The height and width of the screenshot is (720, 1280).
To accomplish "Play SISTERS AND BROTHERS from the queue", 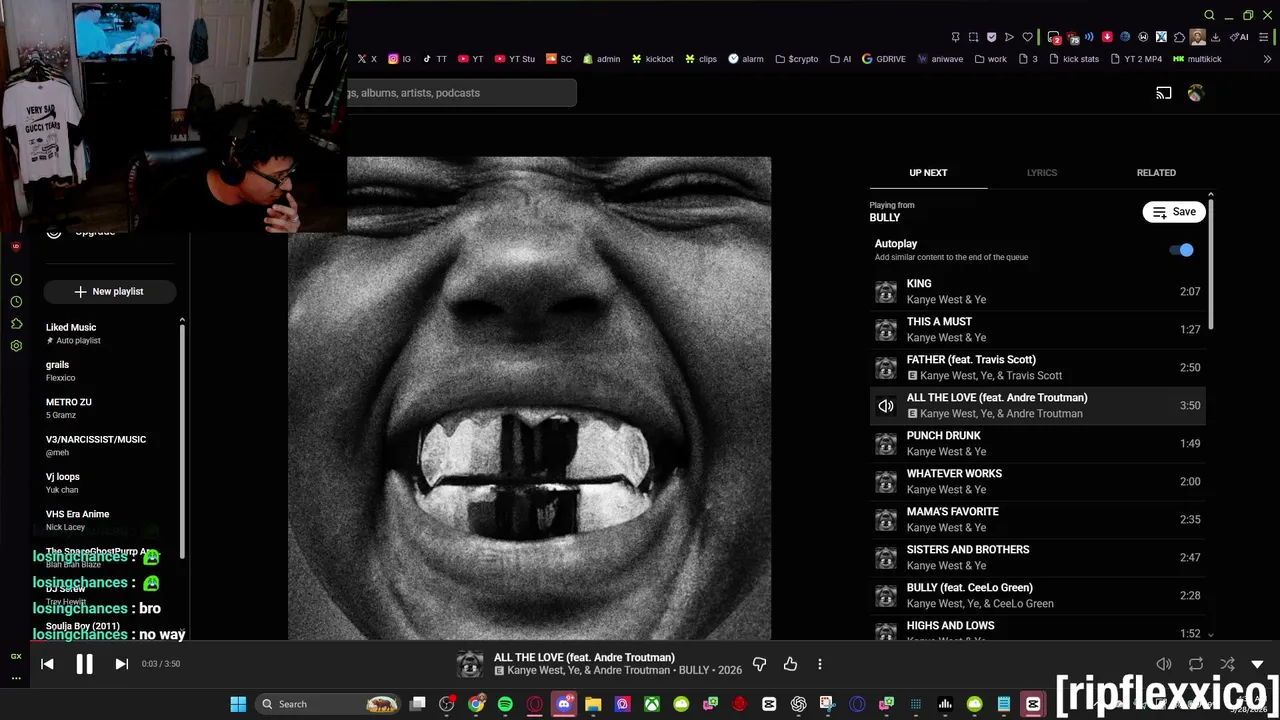I will (1037, 557).
